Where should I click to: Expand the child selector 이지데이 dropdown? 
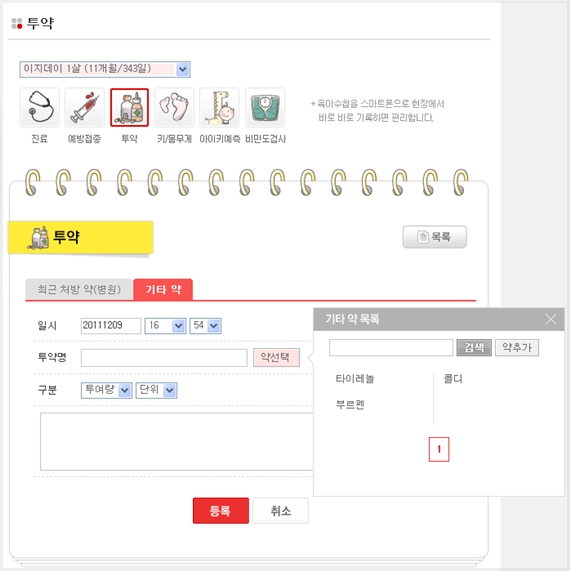coord(105,69)
